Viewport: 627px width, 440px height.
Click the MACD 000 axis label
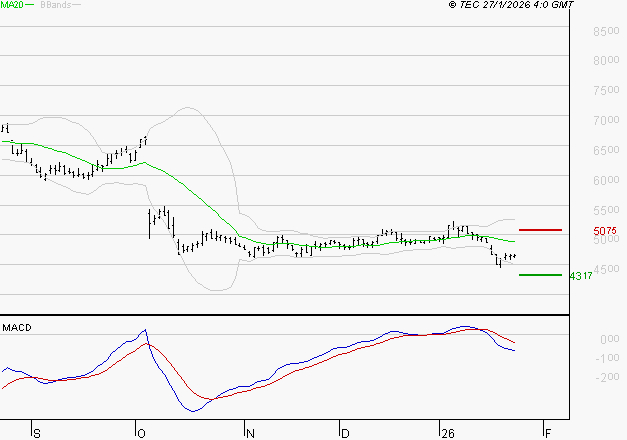pyautogui.click(x=610, y=339)
